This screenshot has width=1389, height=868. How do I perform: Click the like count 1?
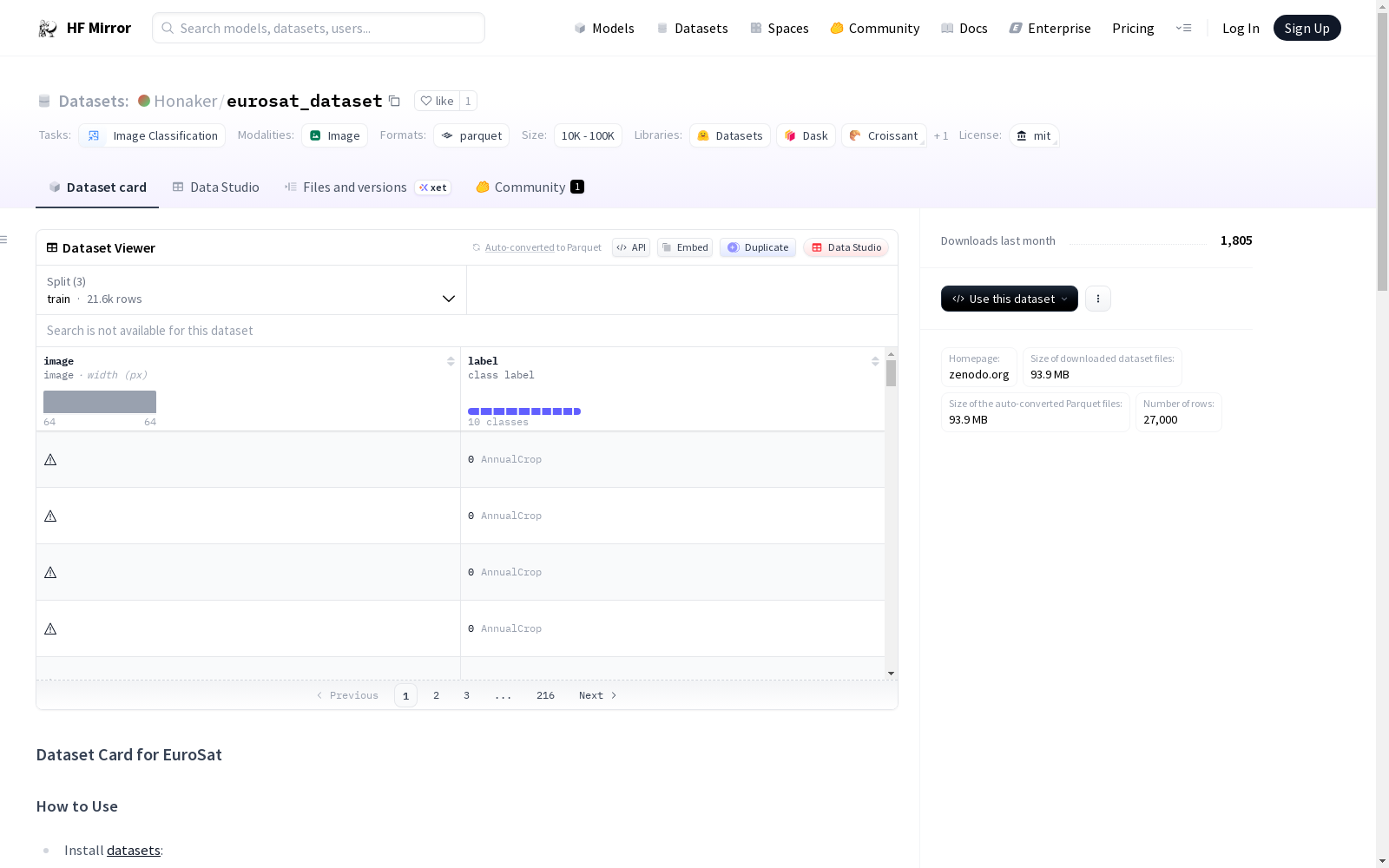tap(468, 101)
